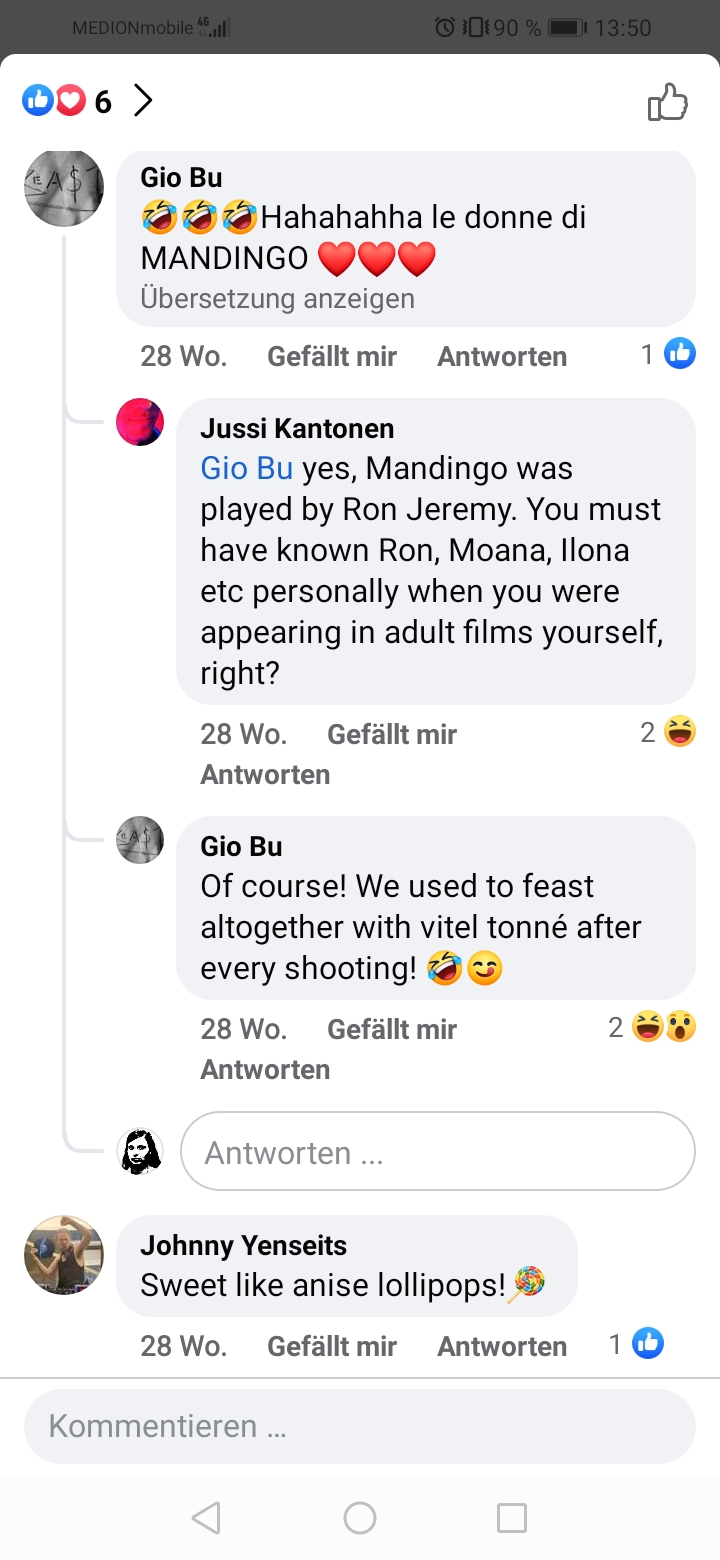
Task: Tap the blue 'Gio Bu' mention link
Action: [247, 468]
